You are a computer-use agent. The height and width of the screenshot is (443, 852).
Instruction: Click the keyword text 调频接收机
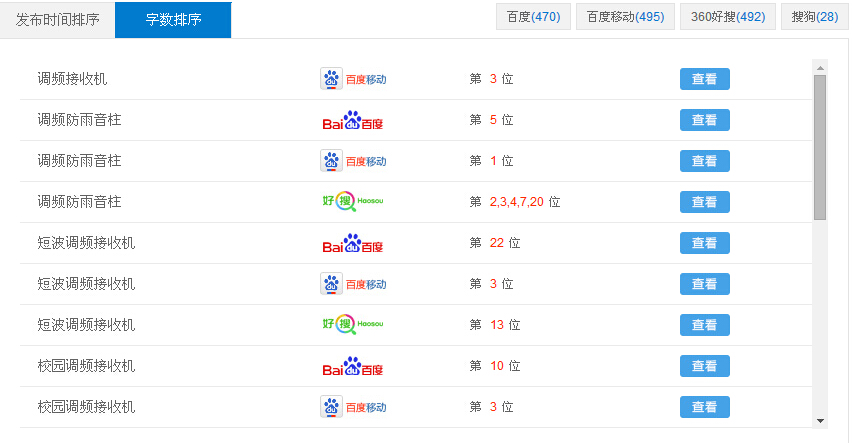click(72, 79)
